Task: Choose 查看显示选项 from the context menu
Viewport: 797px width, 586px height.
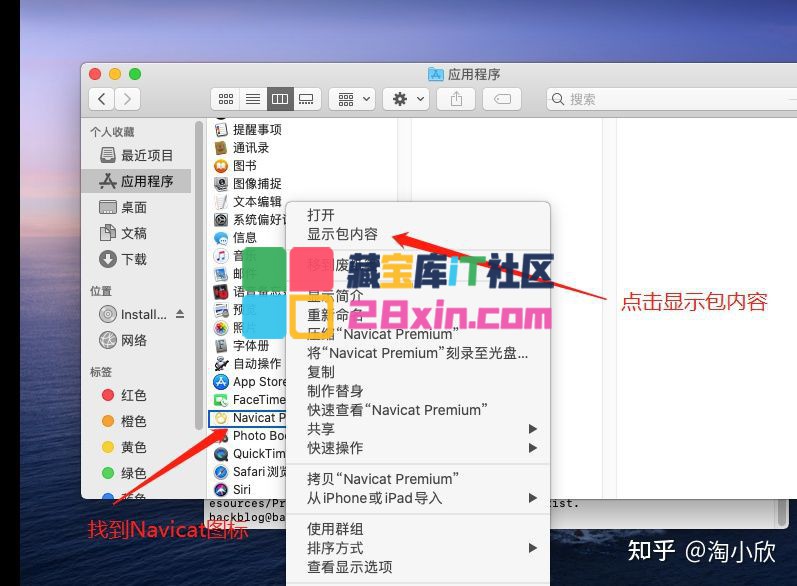Action: [x=418, y=567]
